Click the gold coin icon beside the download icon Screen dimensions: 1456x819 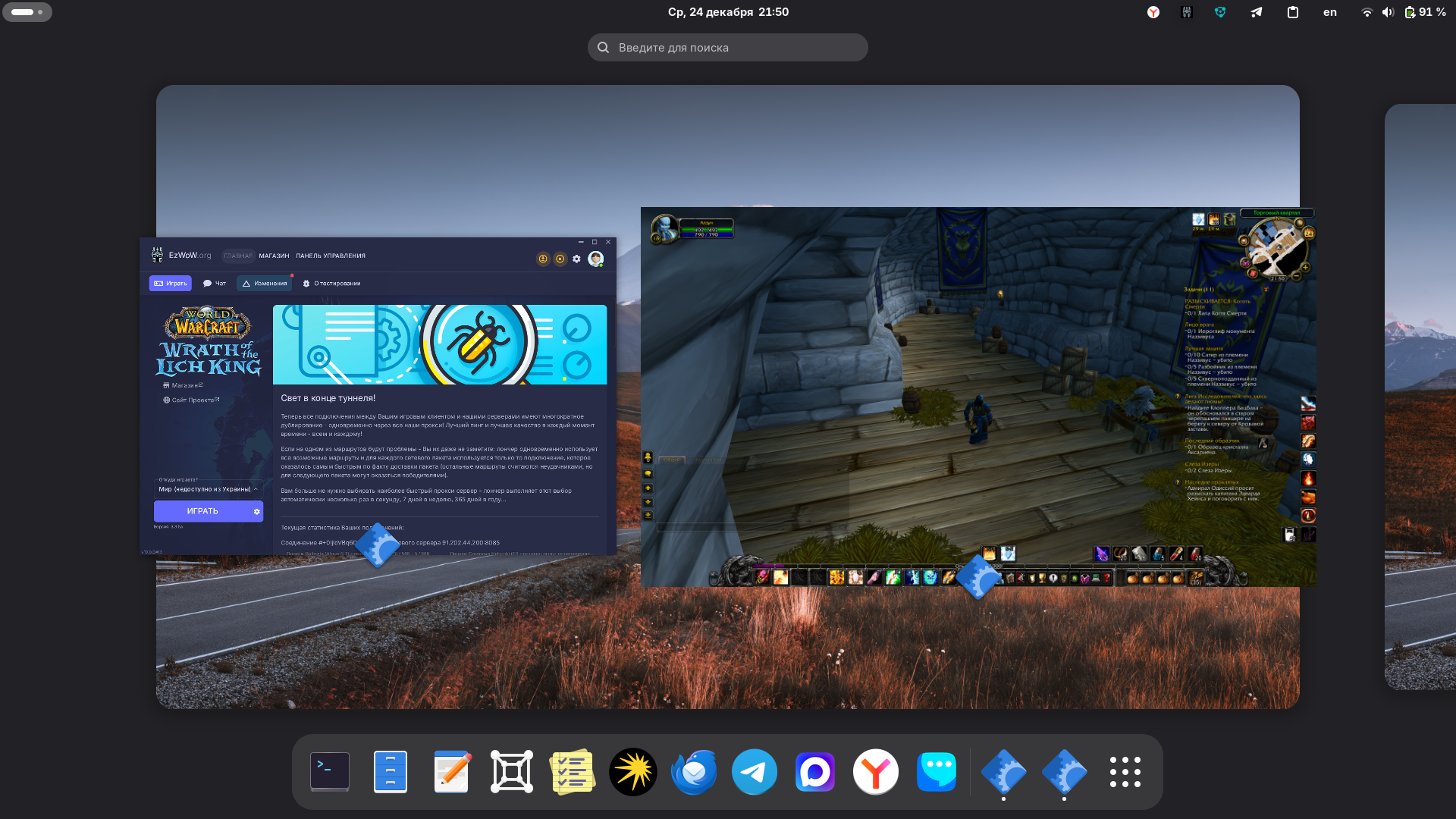pos(560,259)
